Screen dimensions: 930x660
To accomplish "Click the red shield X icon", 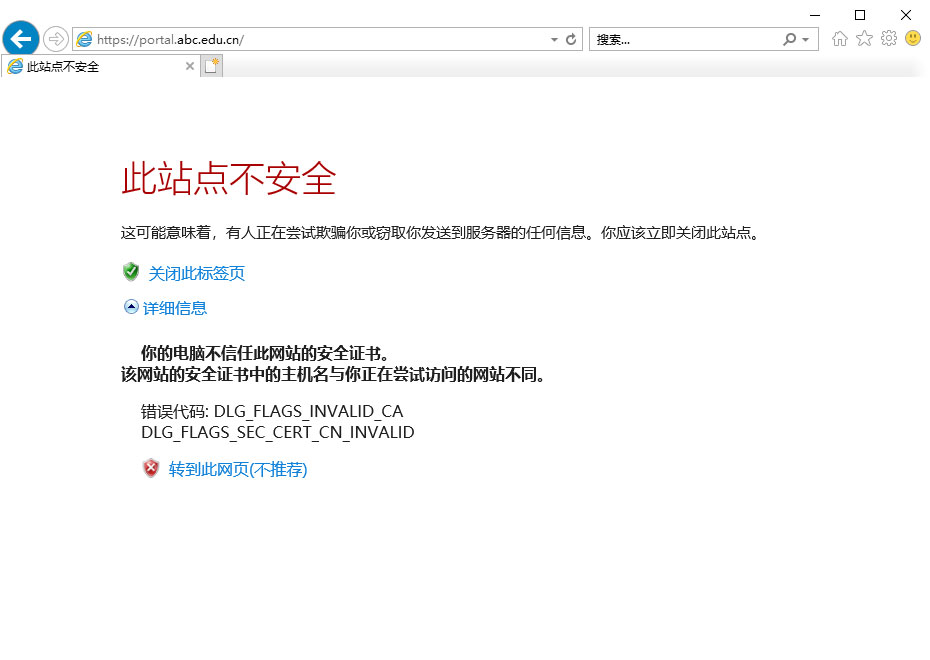I will tap(151, 468).
